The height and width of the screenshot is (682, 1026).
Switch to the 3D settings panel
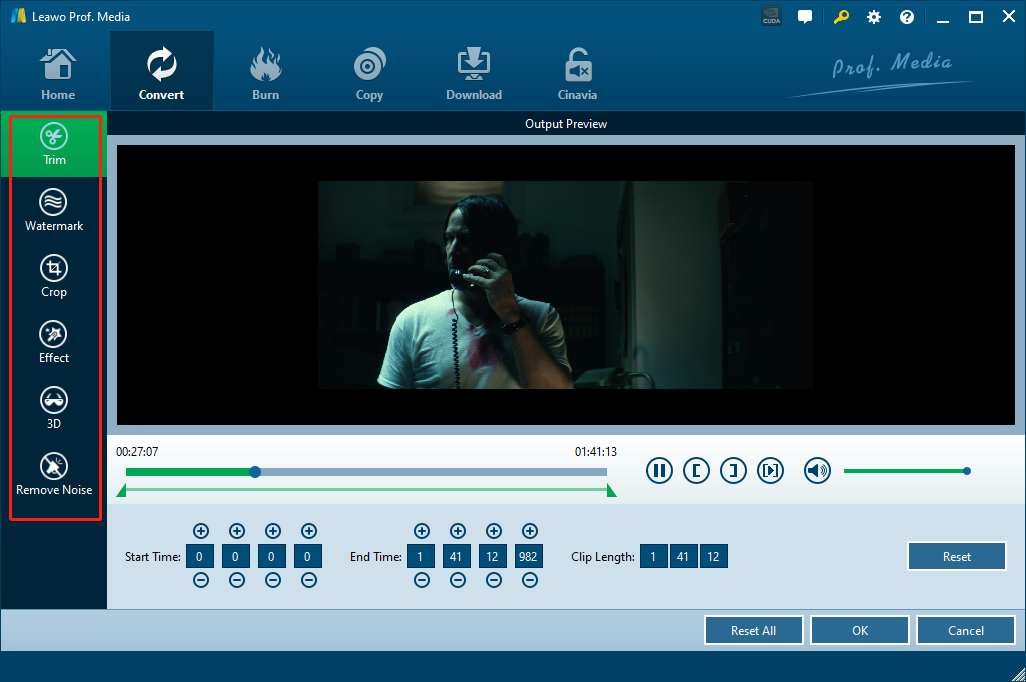tap(54, 409)
